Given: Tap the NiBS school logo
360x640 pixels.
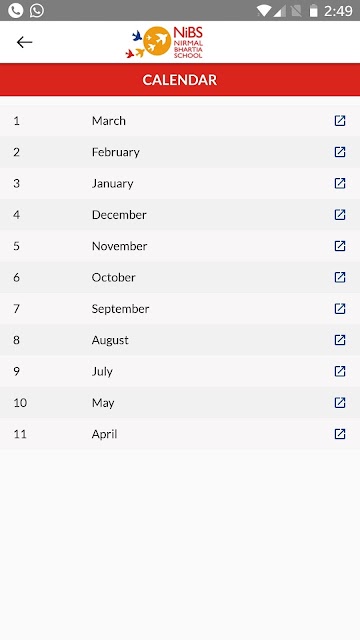Looking at the screenshot, I should pos(164,42).
